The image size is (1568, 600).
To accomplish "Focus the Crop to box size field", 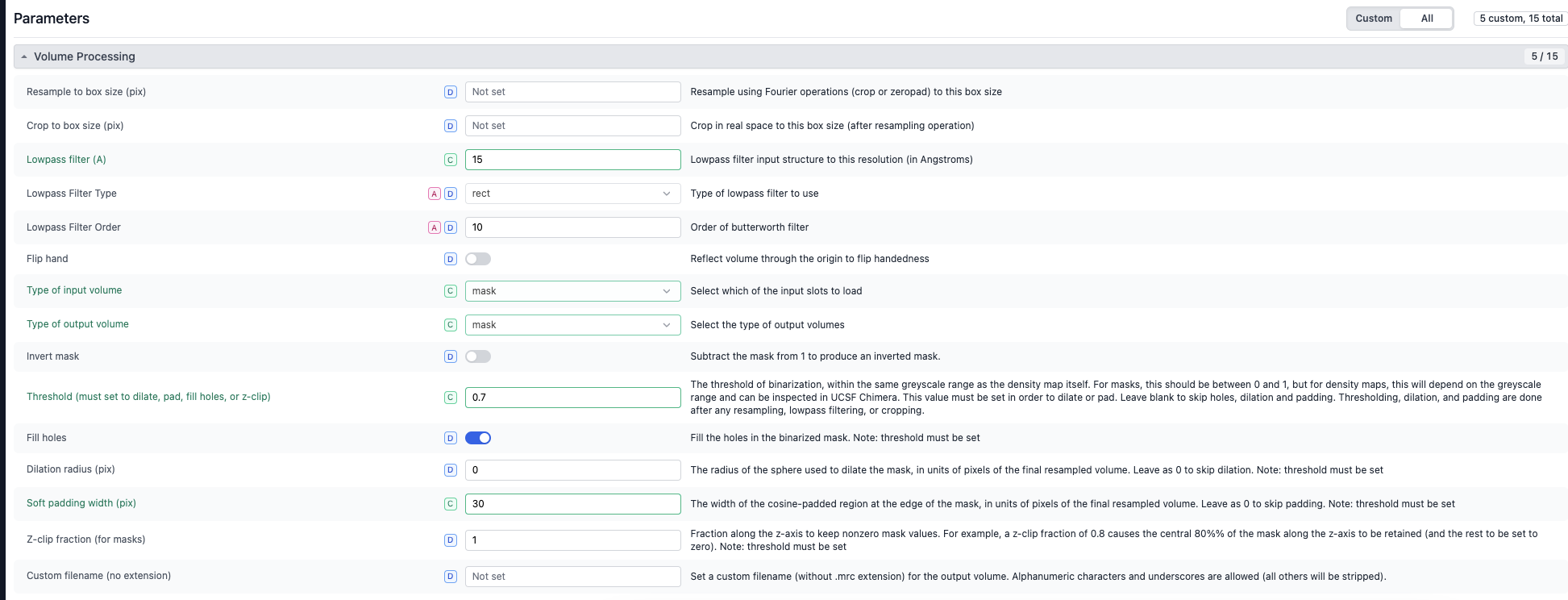I will coord(572,126).
